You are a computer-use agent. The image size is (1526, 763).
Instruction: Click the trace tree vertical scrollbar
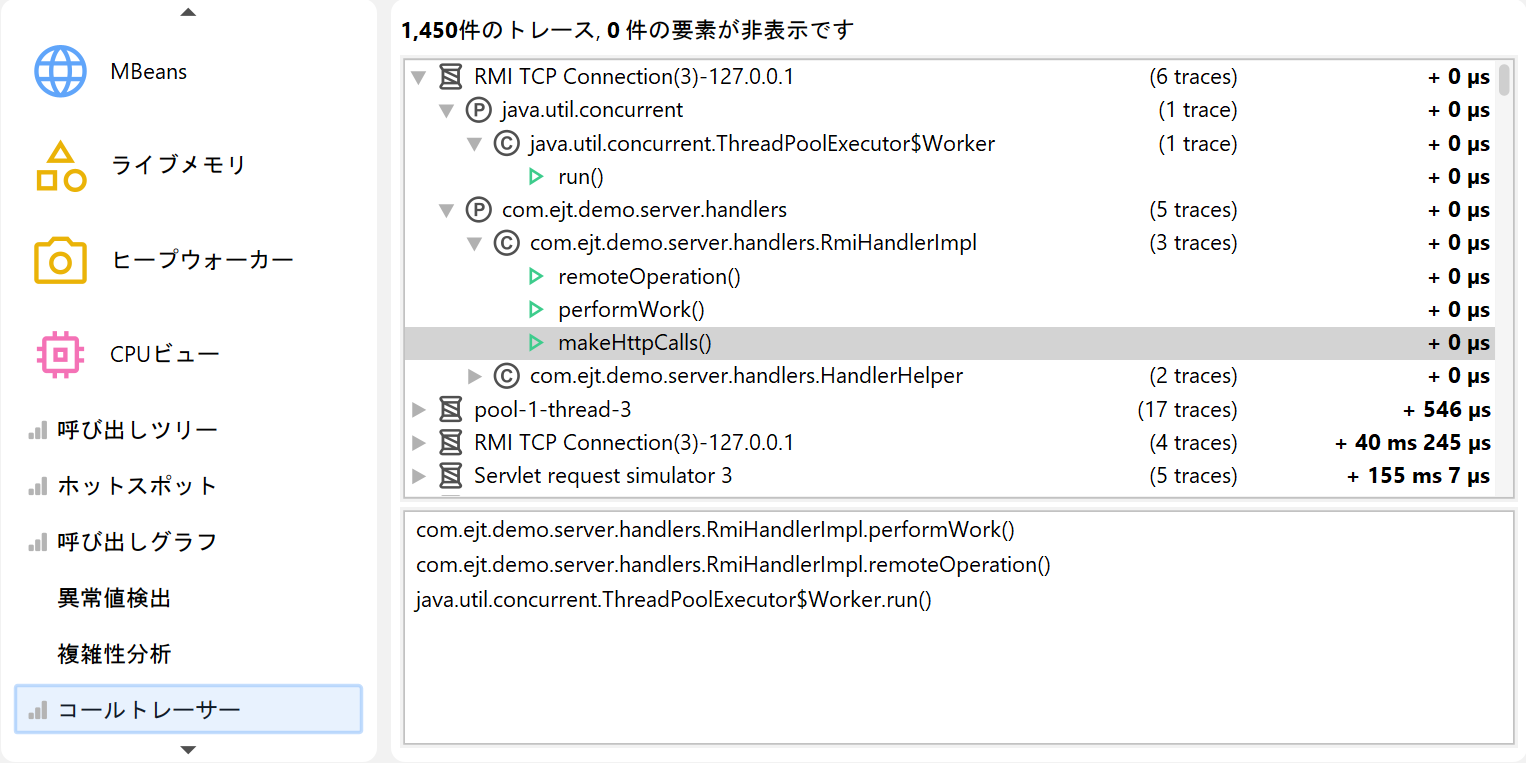(1505, 80)
